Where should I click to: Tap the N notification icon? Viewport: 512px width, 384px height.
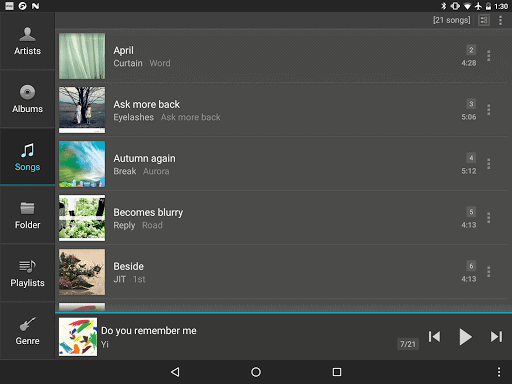[x=35, y=6]
